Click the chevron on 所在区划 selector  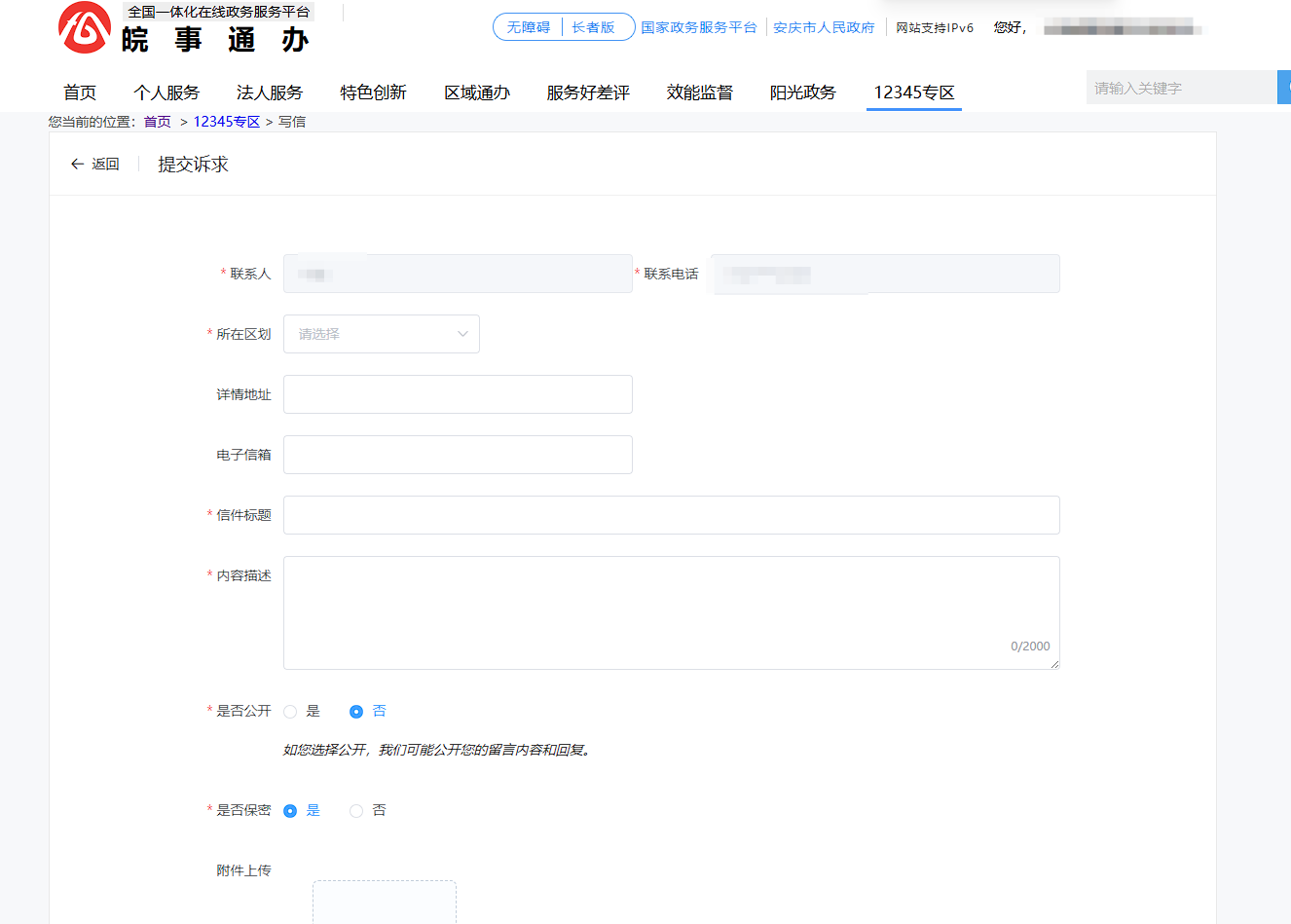click(x=462, y=333)
